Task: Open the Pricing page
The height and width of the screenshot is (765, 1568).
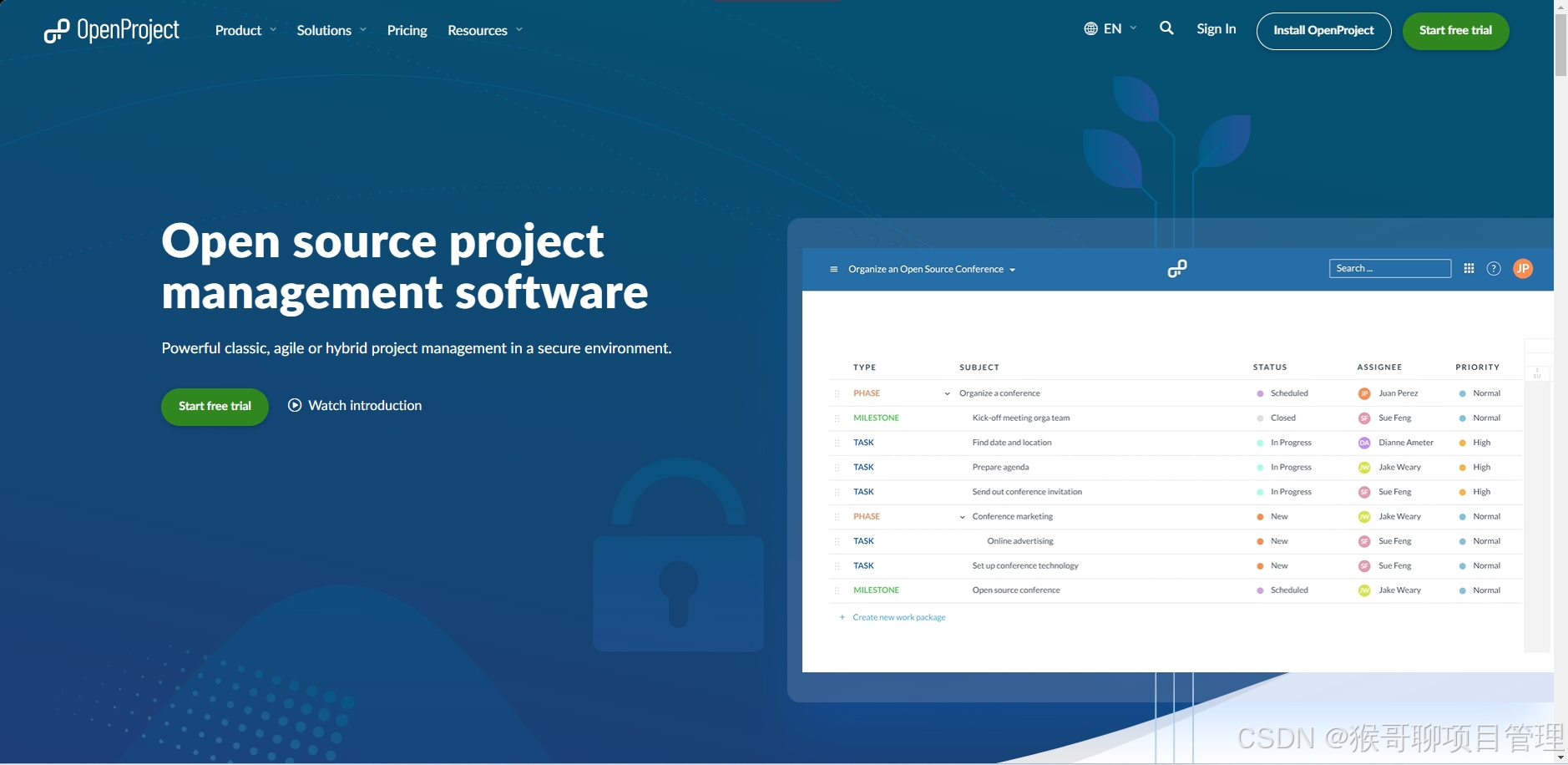Action: coord(407,30)
